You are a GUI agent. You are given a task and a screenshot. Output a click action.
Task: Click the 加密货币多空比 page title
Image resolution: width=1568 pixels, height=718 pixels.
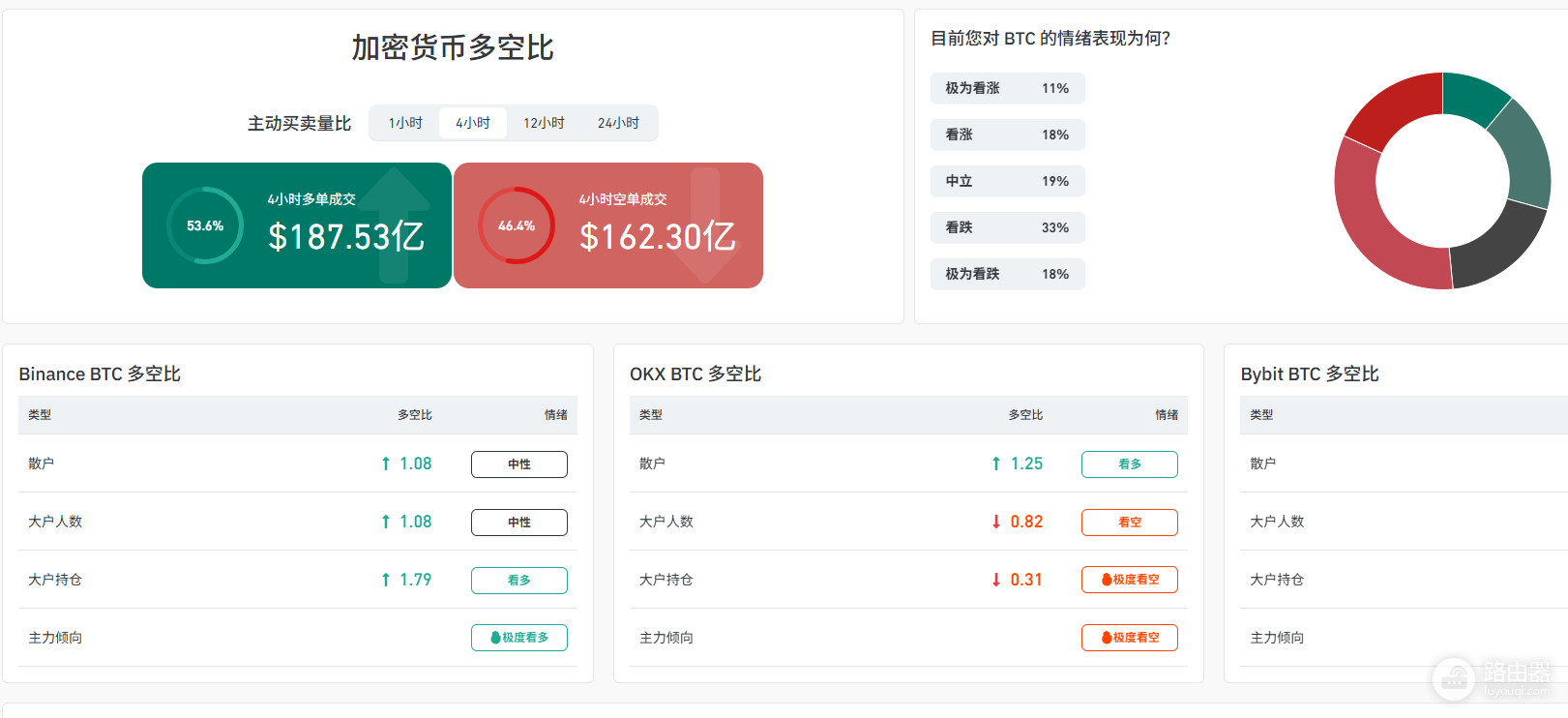453,47
